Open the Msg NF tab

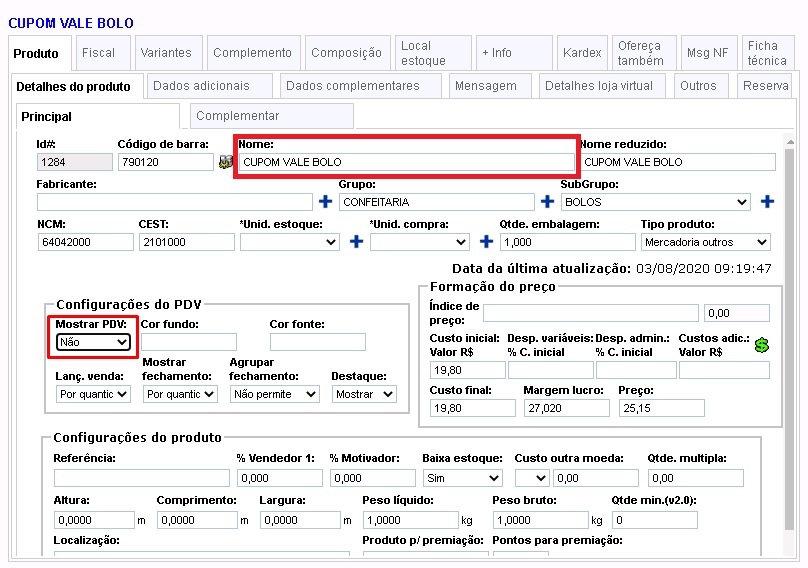(x=708, y=53)
